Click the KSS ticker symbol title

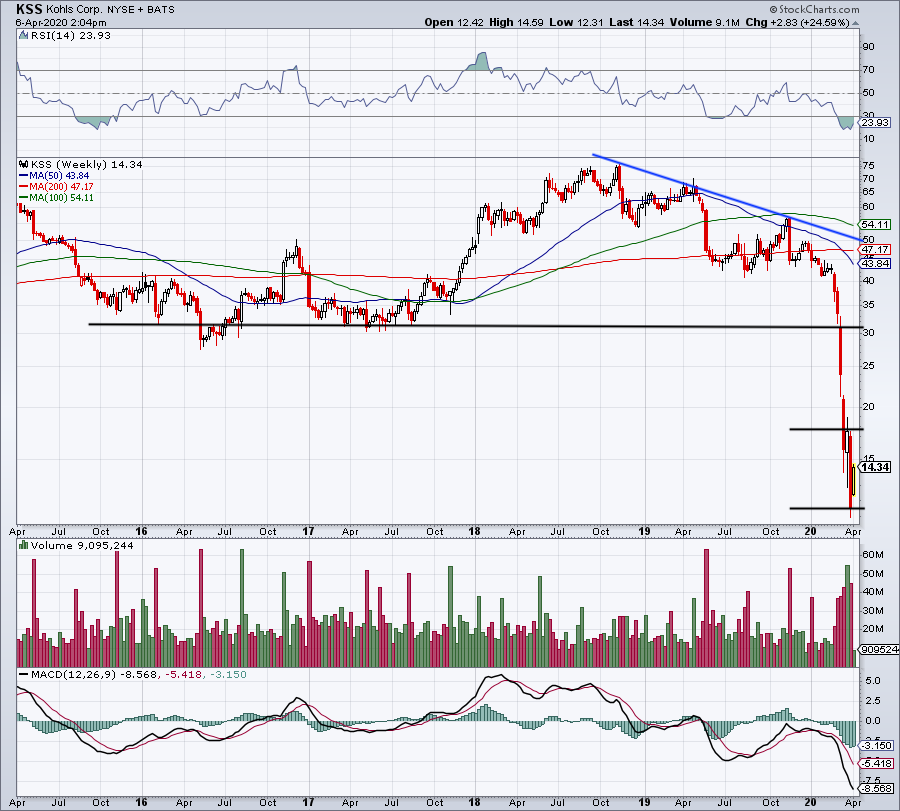pos(29,9)
